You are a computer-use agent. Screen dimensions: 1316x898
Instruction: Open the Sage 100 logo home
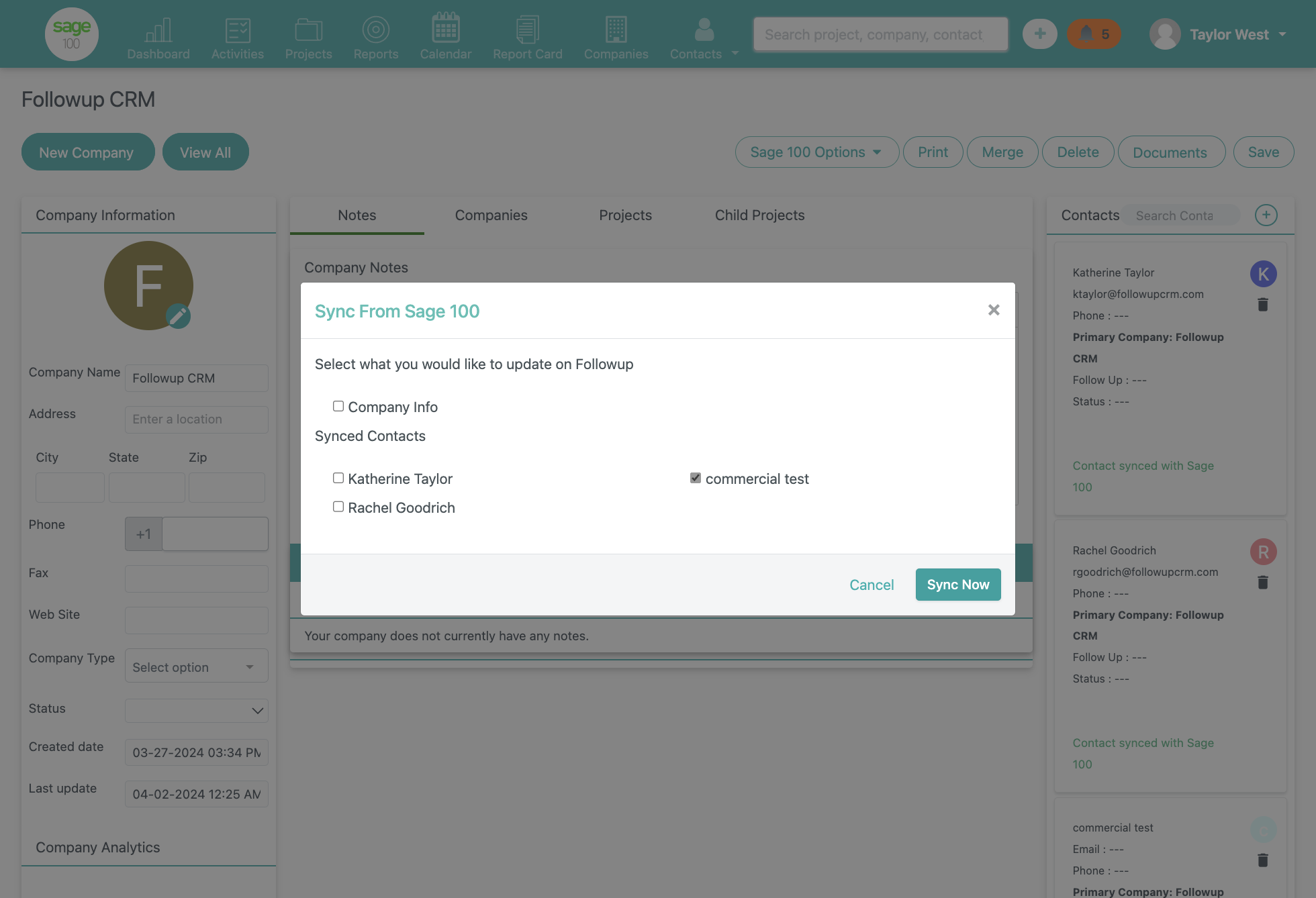pyautogui.click(x=72, y=34)
